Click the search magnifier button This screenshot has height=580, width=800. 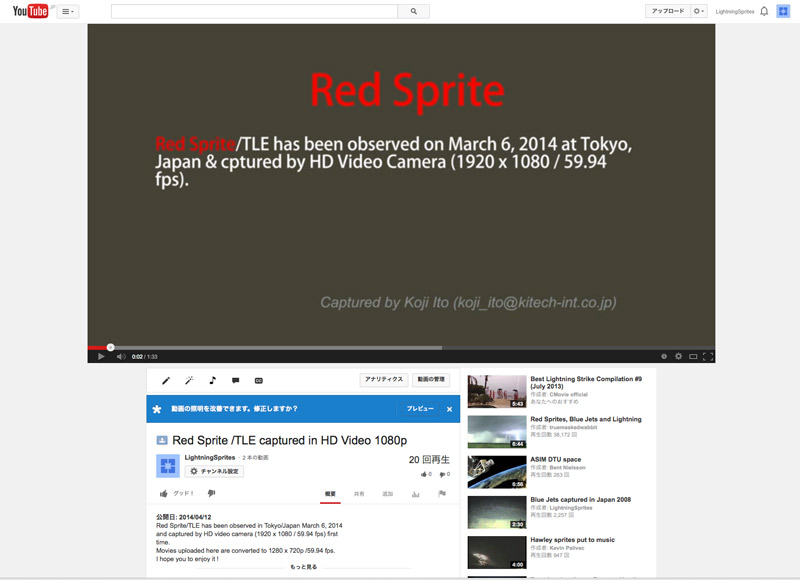click(x=413, y=11)
